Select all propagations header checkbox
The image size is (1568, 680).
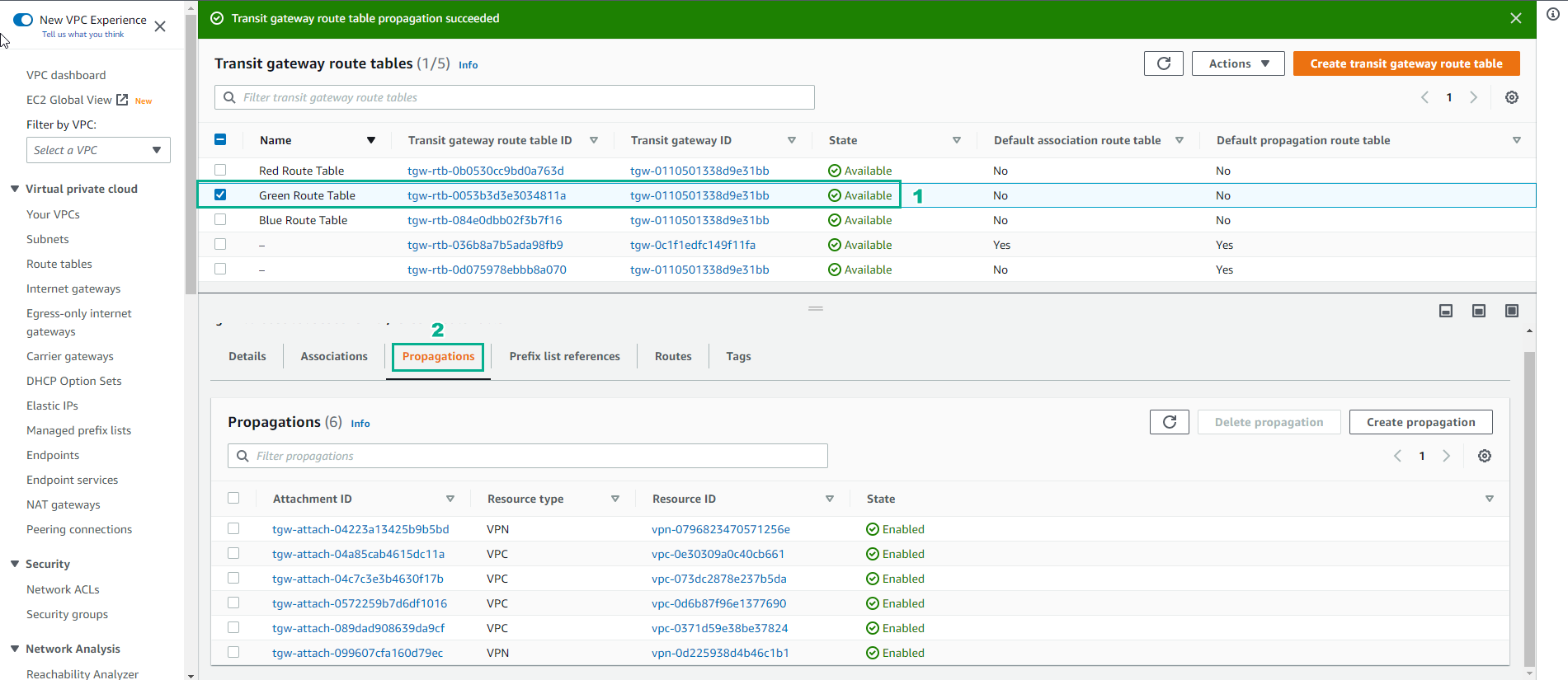click(233, 498)
